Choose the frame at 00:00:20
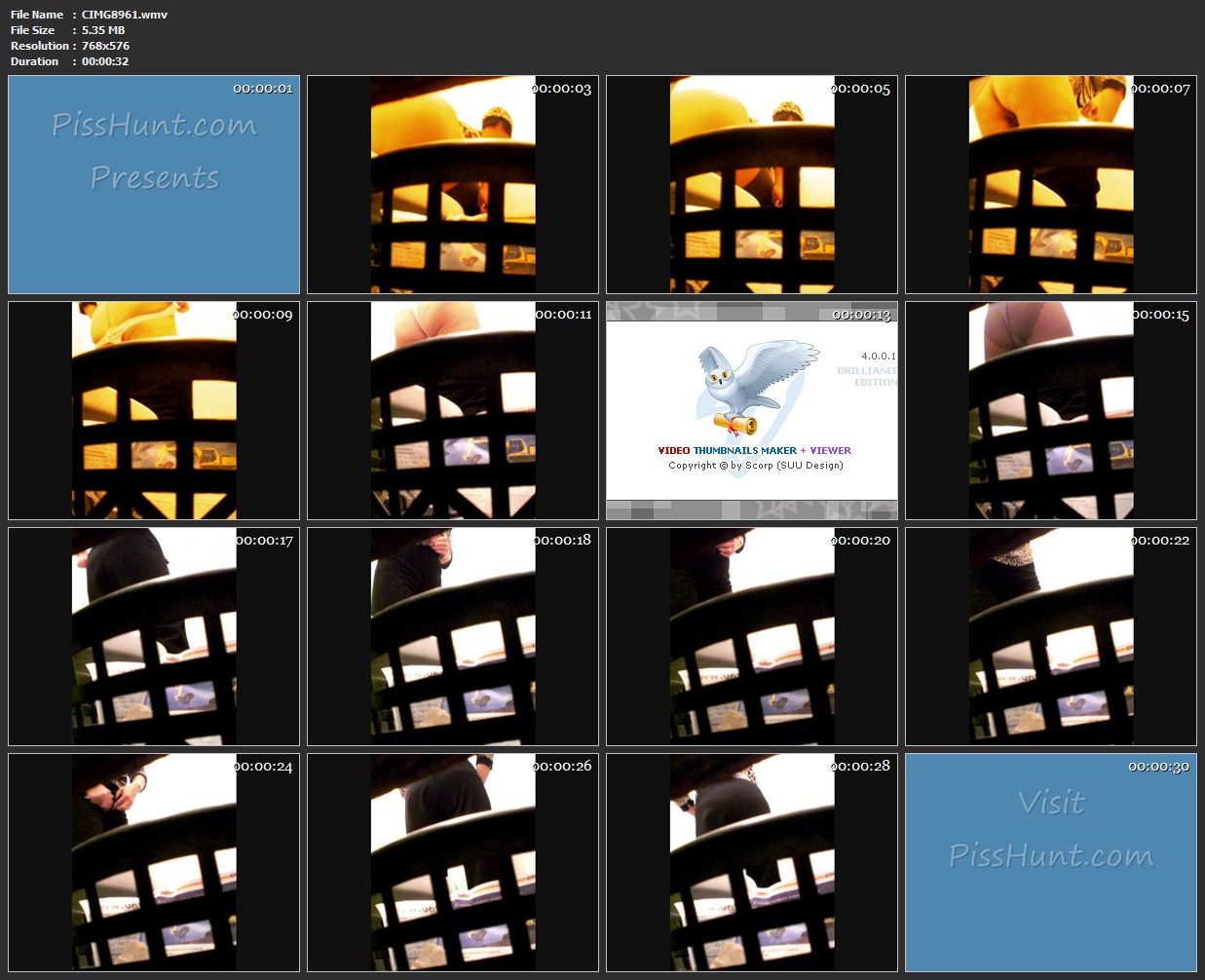The image size is (1205, 980). pos(752,637)
